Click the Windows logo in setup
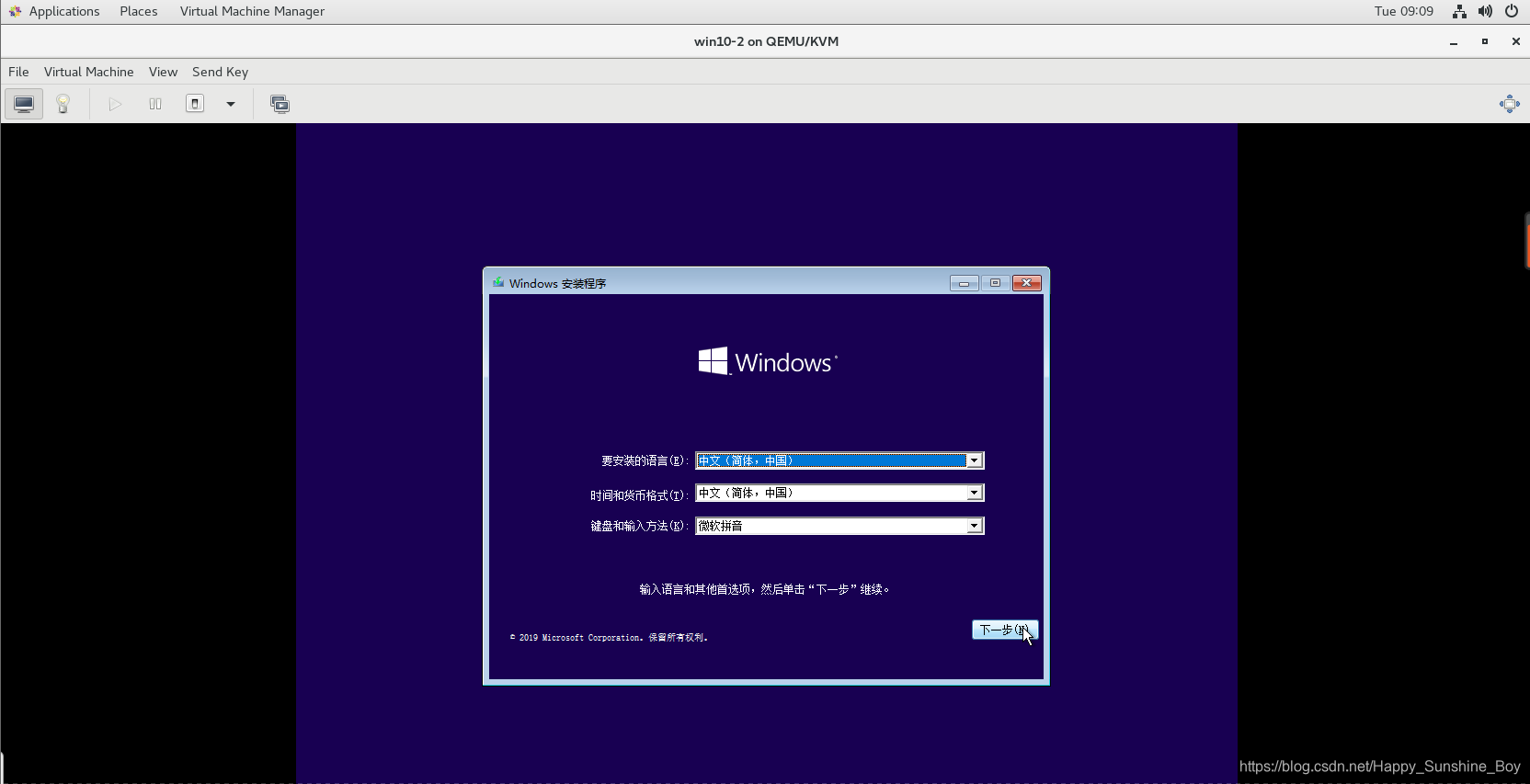The image size is (1530, 784). pyautogui.click(x=768, y=361)
